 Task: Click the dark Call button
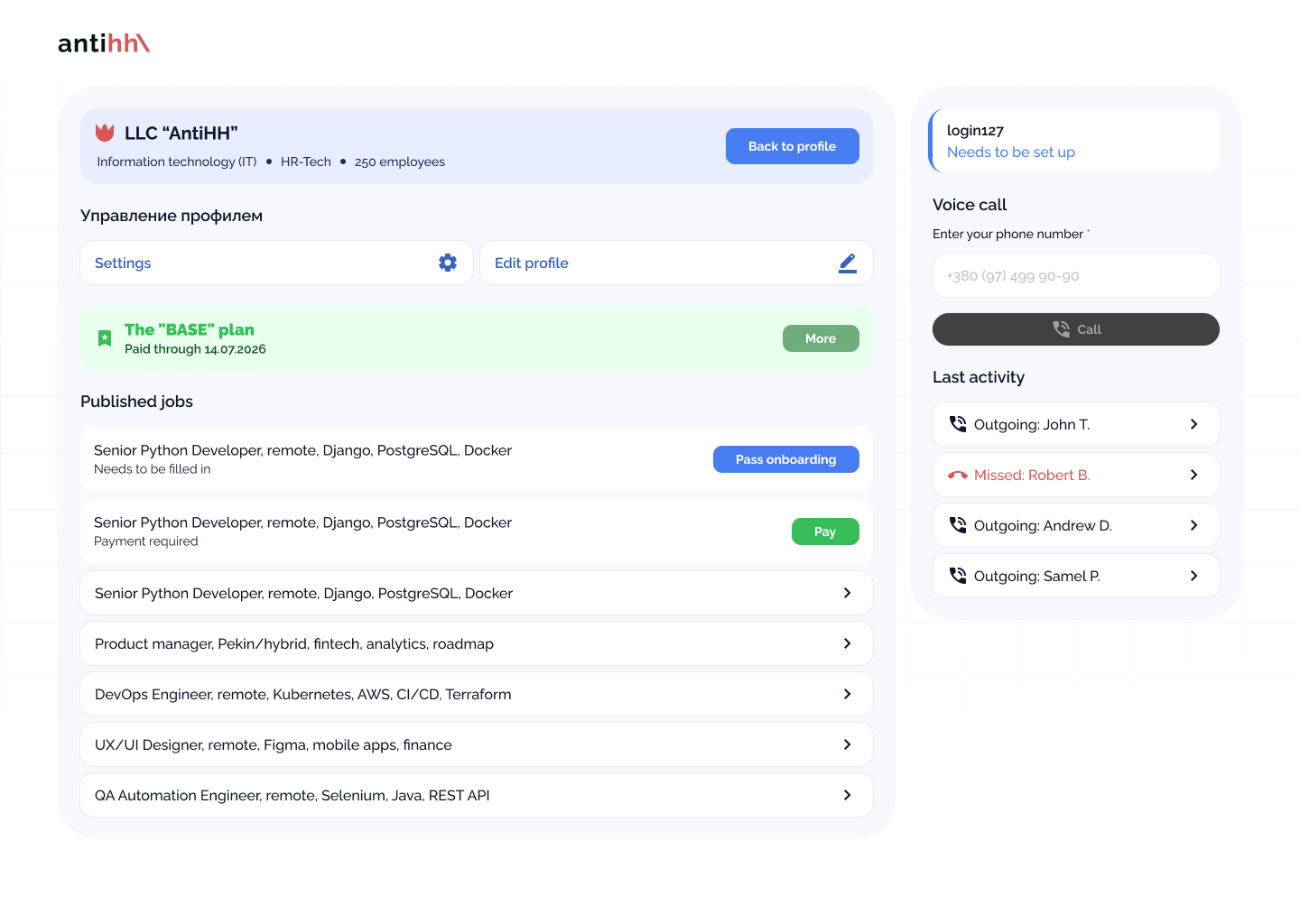1076,329
